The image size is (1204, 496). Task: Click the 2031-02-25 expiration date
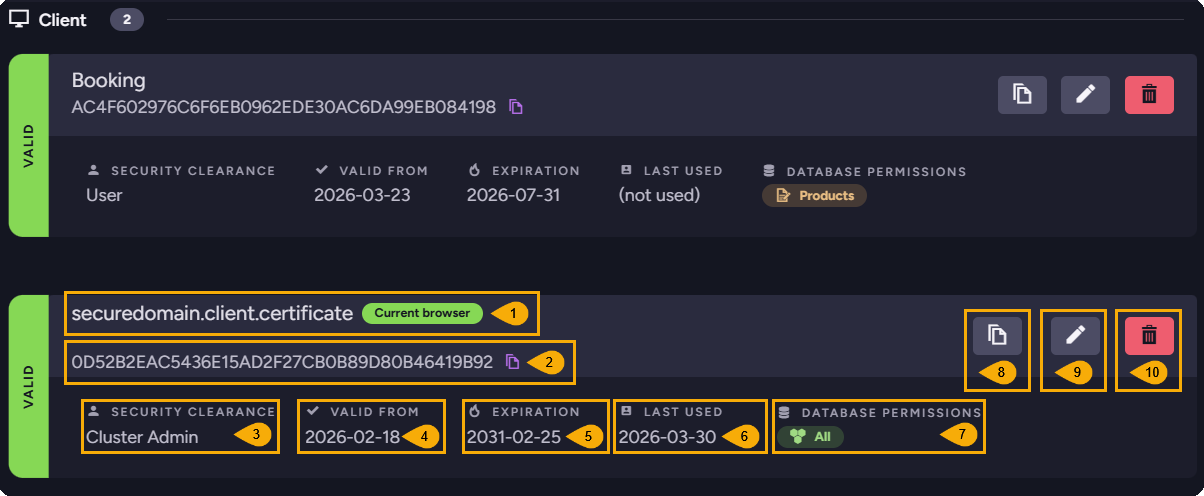pos(513,437)
